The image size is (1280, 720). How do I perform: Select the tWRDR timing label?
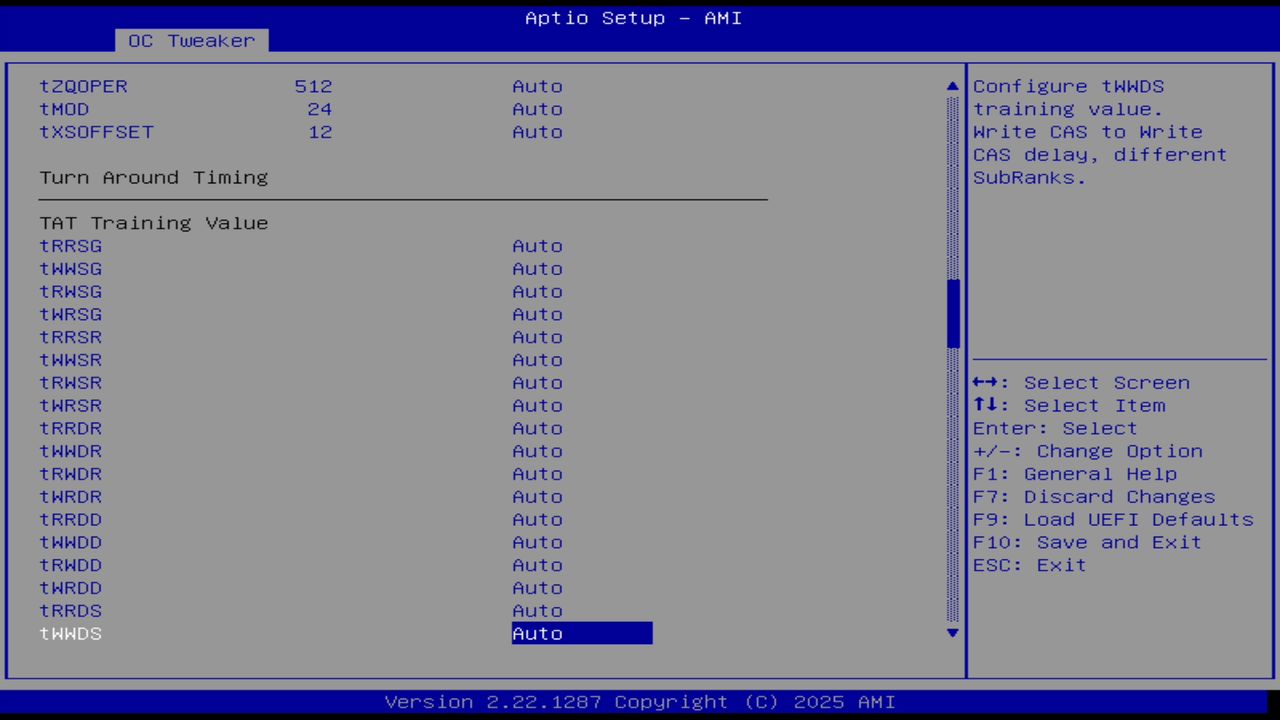click(x=70, y=497)
